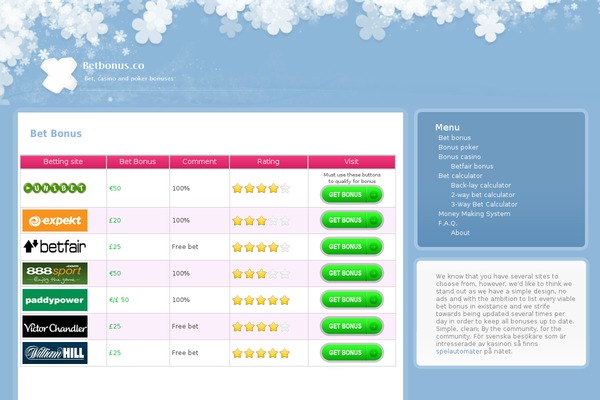Click the William Hill star rating
Image resolution: width=600 pixels, height=400 pixels.
pyautogui.click(x=261, y=353)
